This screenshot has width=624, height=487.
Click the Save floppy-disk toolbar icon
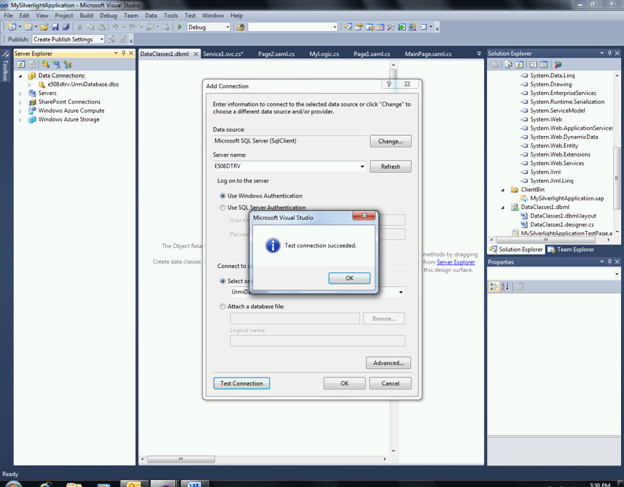[x=55, y=27]
